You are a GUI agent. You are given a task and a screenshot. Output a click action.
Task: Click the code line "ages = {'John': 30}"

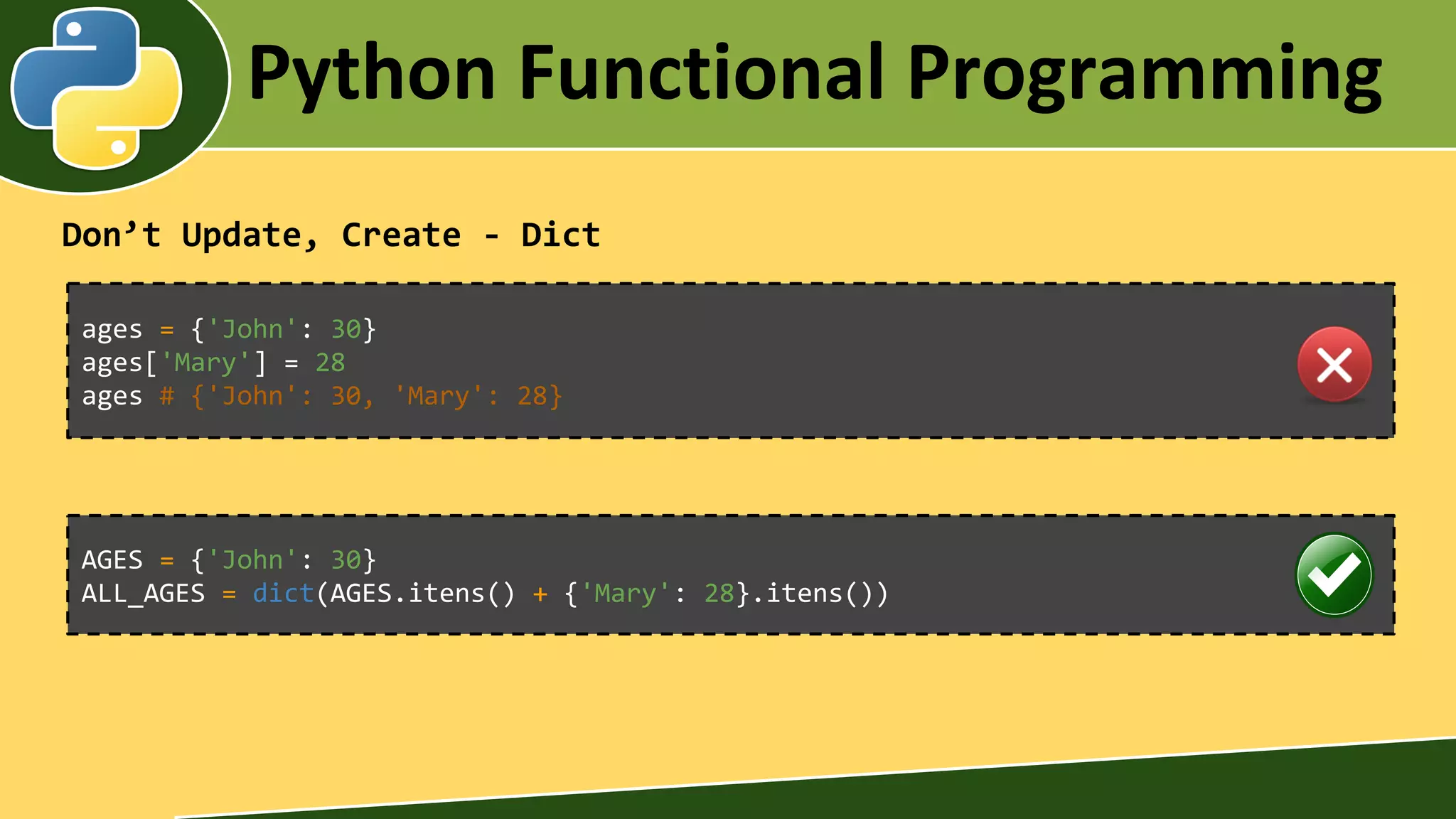point(229,329)
